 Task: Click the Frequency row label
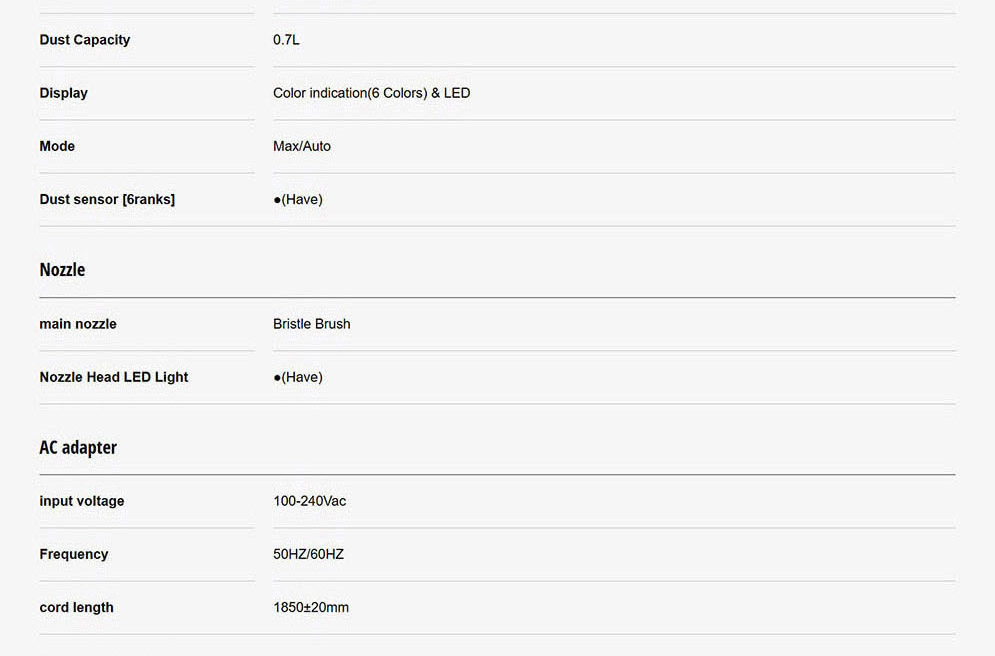(74, 554)
